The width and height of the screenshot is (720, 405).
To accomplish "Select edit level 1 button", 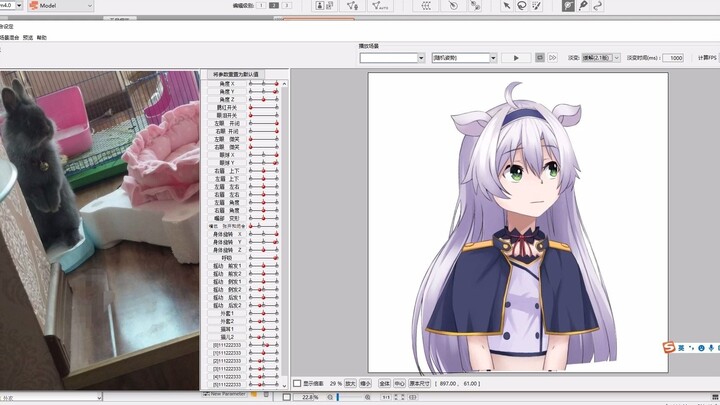I will point(261,6).
